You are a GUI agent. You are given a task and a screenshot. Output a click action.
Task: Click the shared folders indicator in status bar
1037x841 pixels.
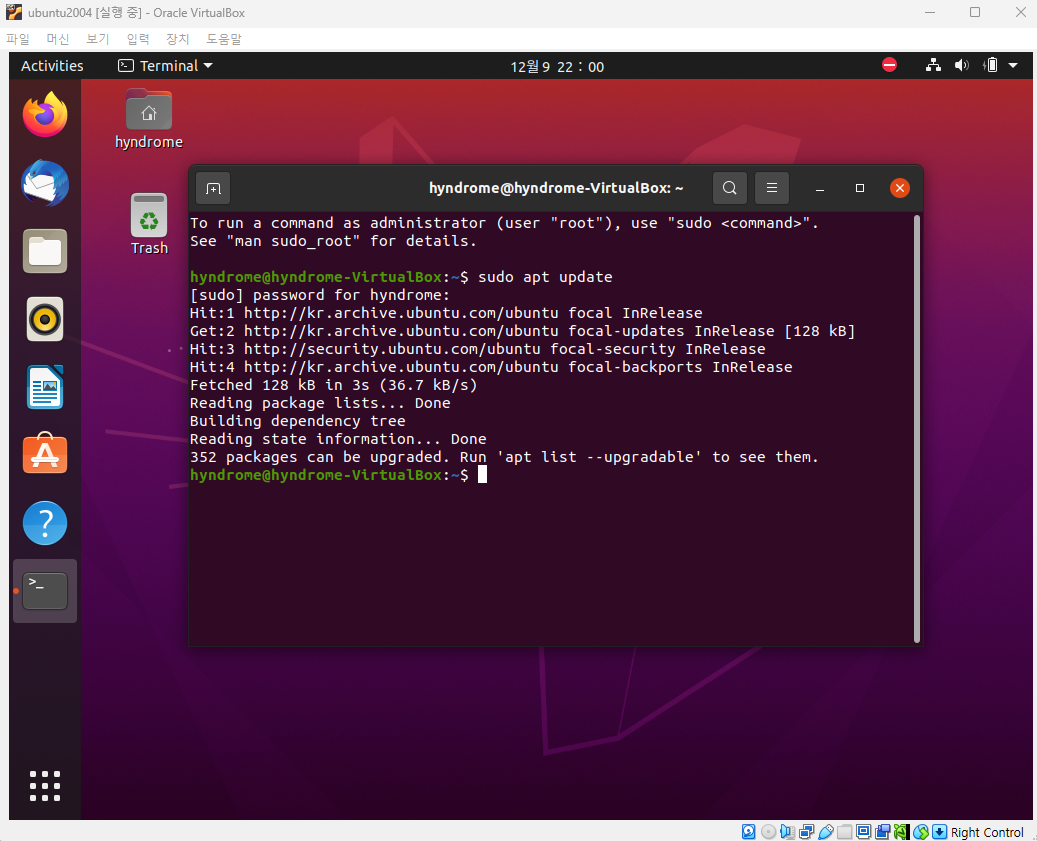click(845, 832)
